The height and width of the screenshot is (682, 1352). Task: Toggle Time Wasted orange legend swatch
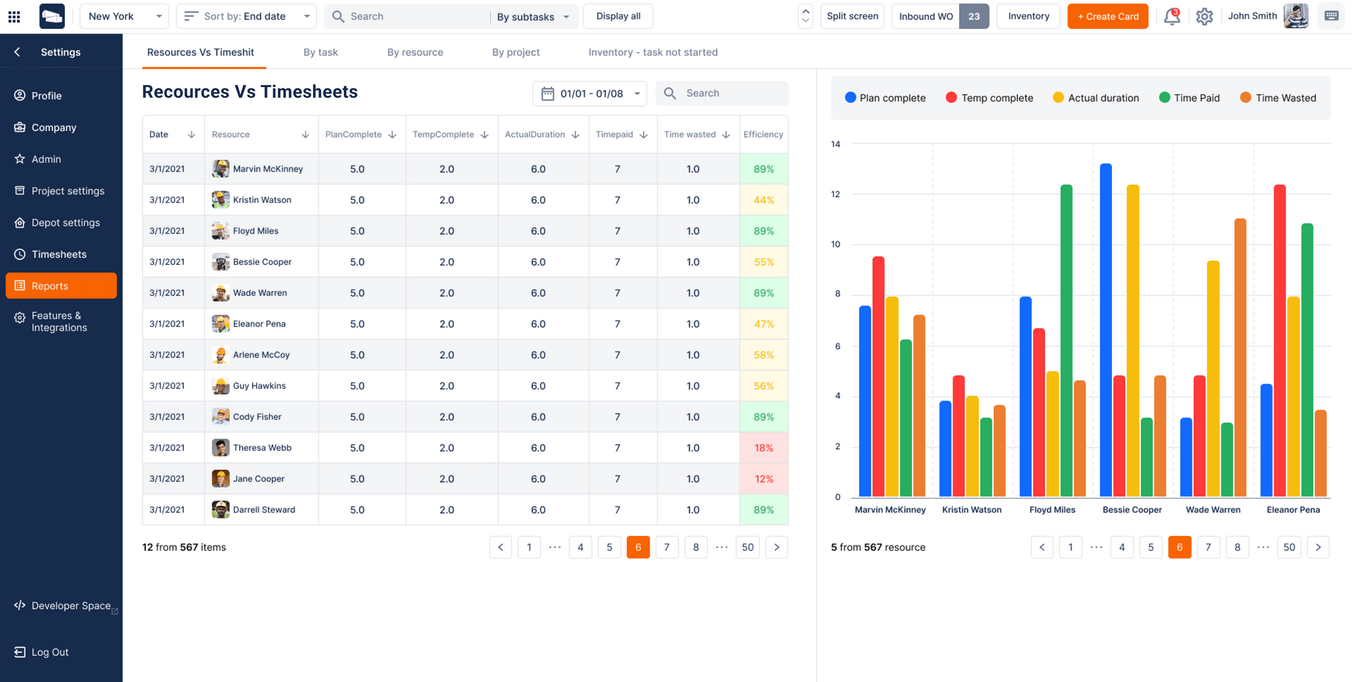1246,98
